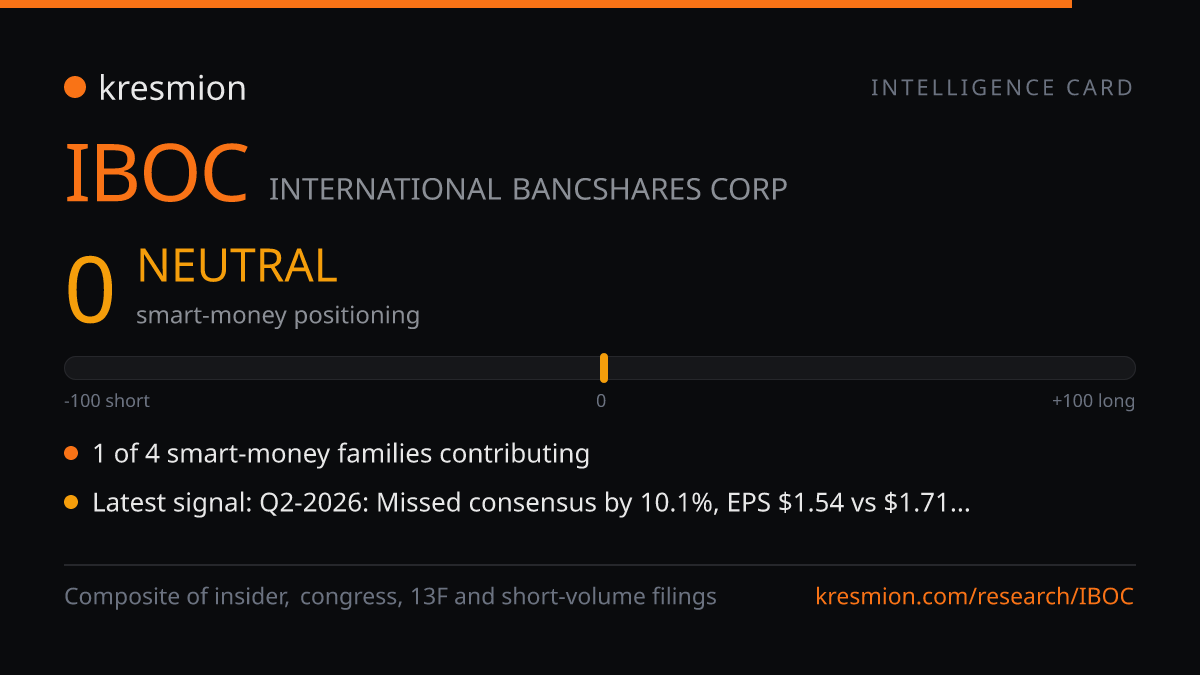Select International Bancshares Corp company name
The height and width of the screenshot is (675, 1200).
point(528,189)
